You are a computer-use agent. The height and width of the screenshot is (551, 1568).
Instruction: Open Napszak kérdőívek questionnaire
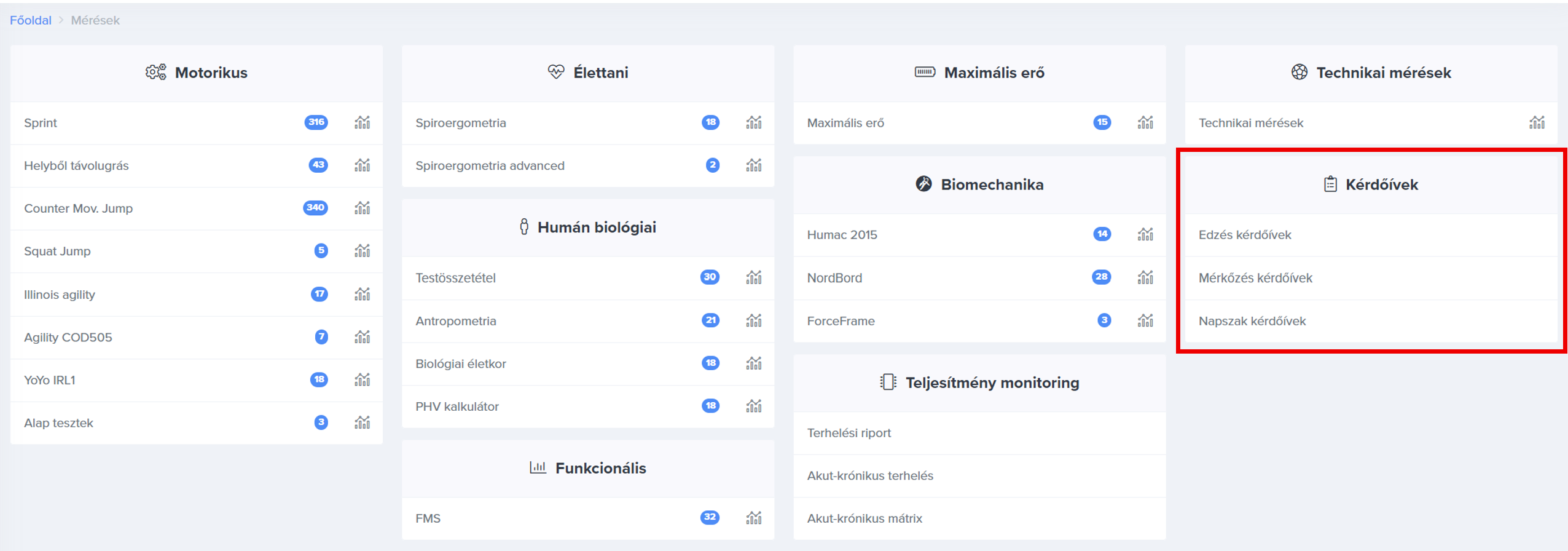(x=1252, y=321)
